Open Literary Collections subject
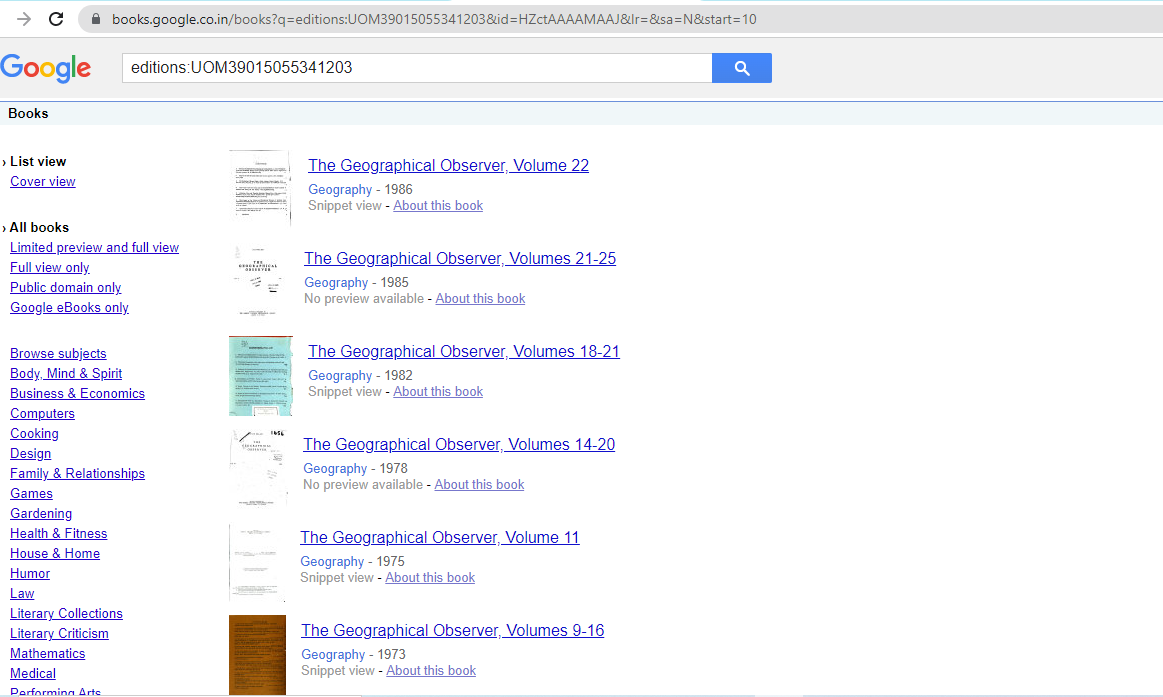 (66, 614)
